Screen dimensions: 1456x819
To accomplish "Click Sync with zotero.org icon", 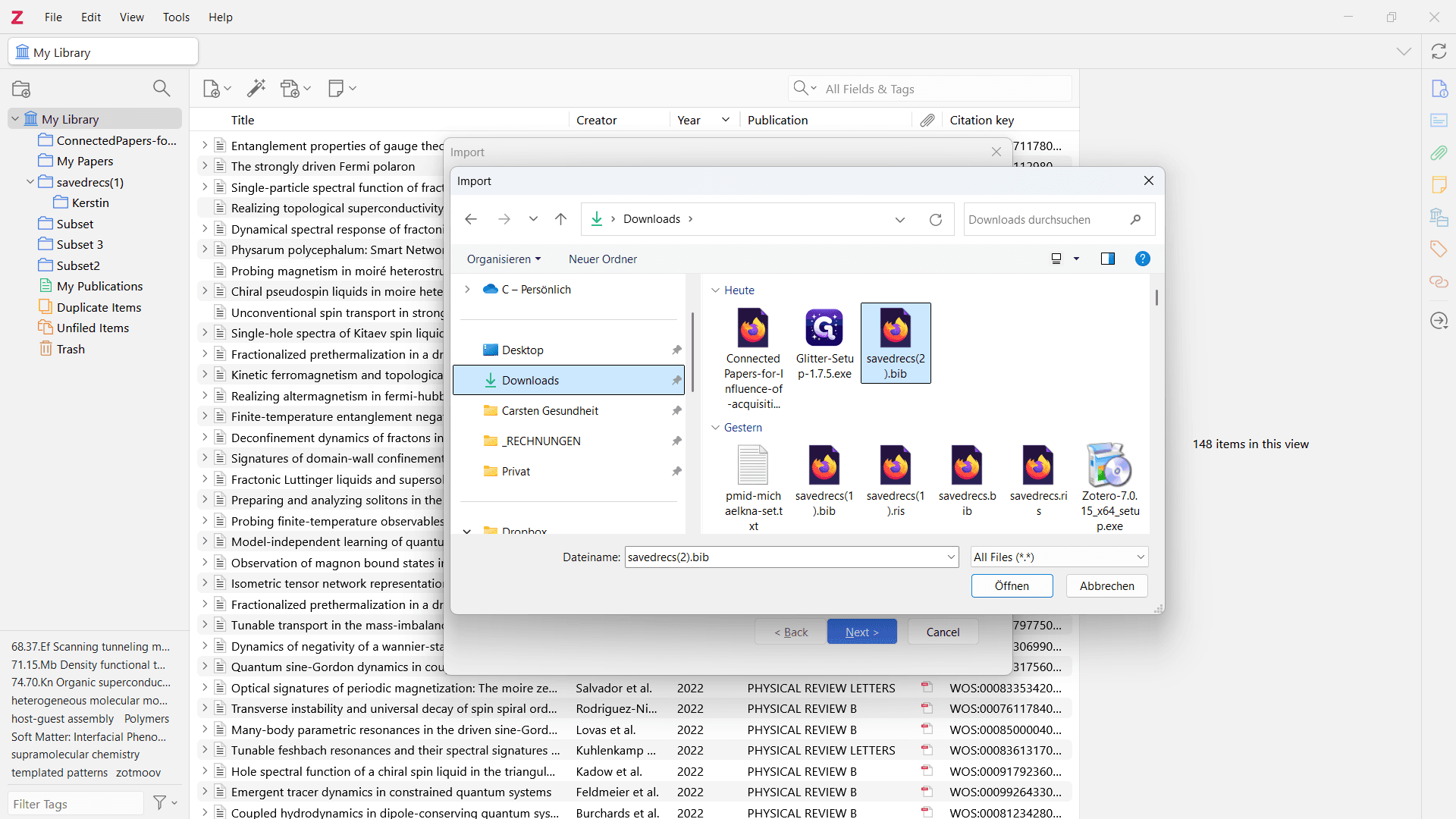I will point(1439,52).
